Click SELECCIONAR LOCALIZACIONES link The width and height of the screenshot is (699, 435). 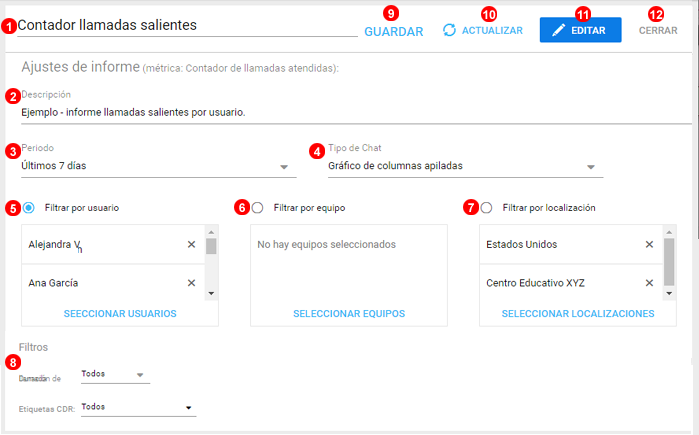(578, 313)
